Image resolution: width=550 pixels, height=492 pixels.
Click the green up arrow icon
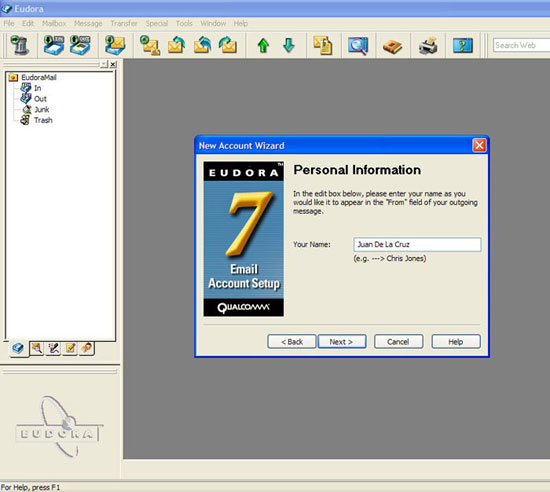pyautogui.click(x=263, y=46)
